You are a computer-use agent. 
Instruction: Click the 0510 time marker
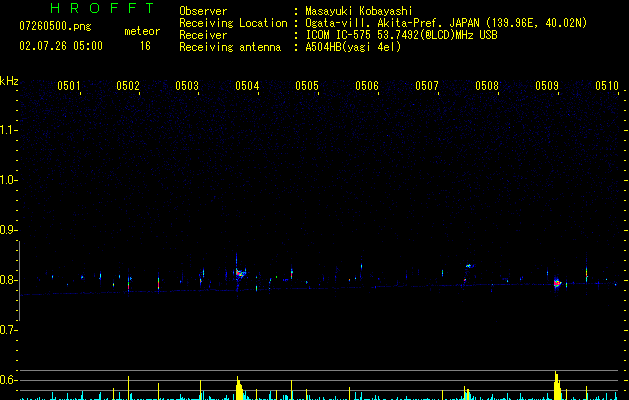(607, 86)
